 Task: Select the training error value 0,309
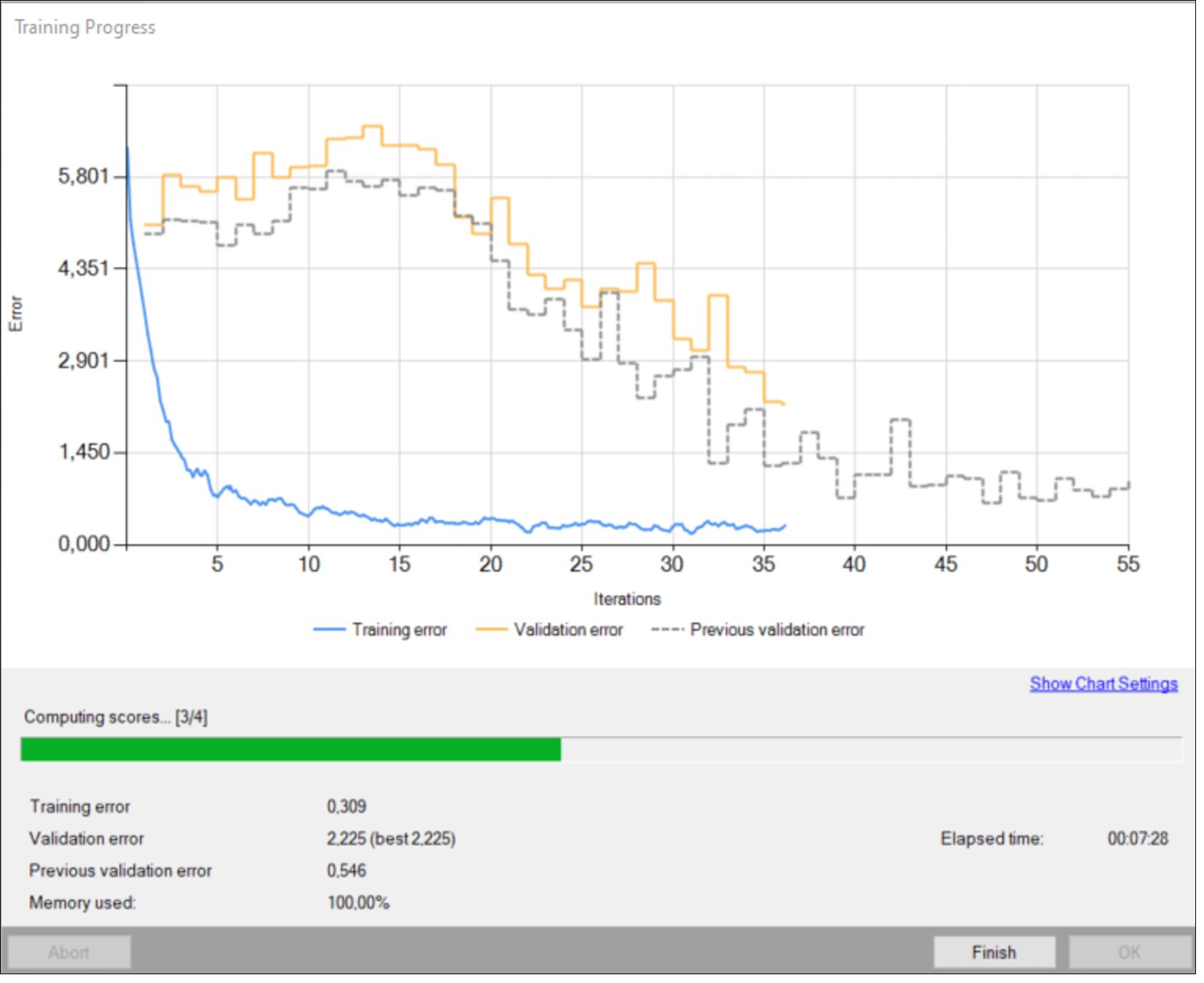tap(346, 807)
